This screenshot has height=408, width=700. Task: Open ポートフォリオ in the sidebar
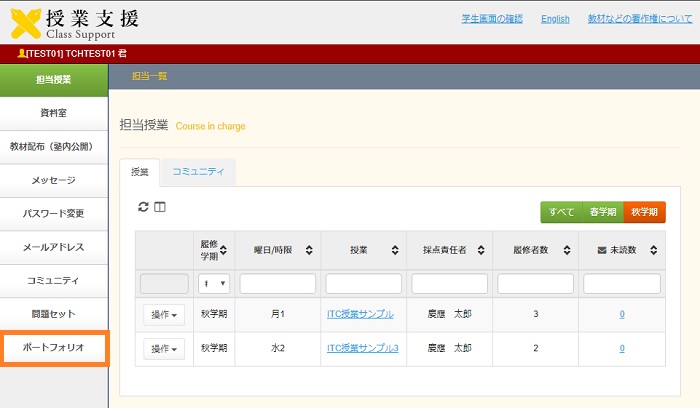54,348
